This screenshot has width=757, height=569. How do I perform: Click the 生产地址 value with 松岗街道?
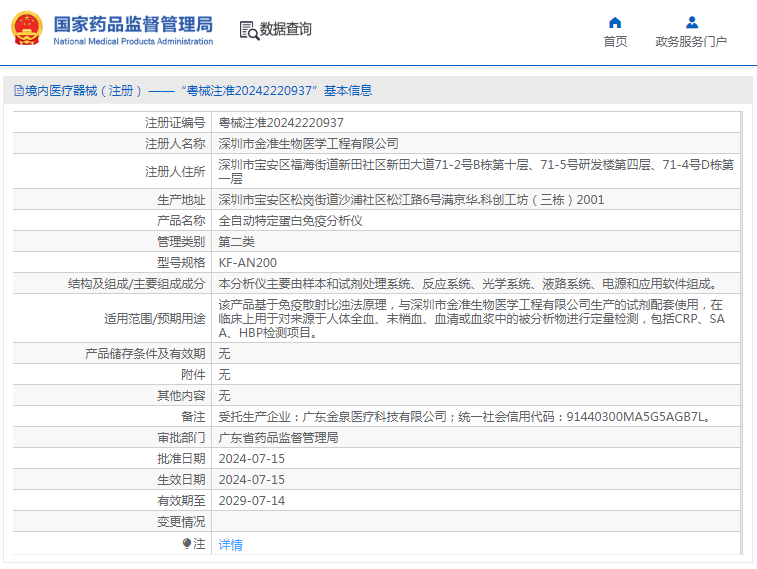(x=411, y=200)
